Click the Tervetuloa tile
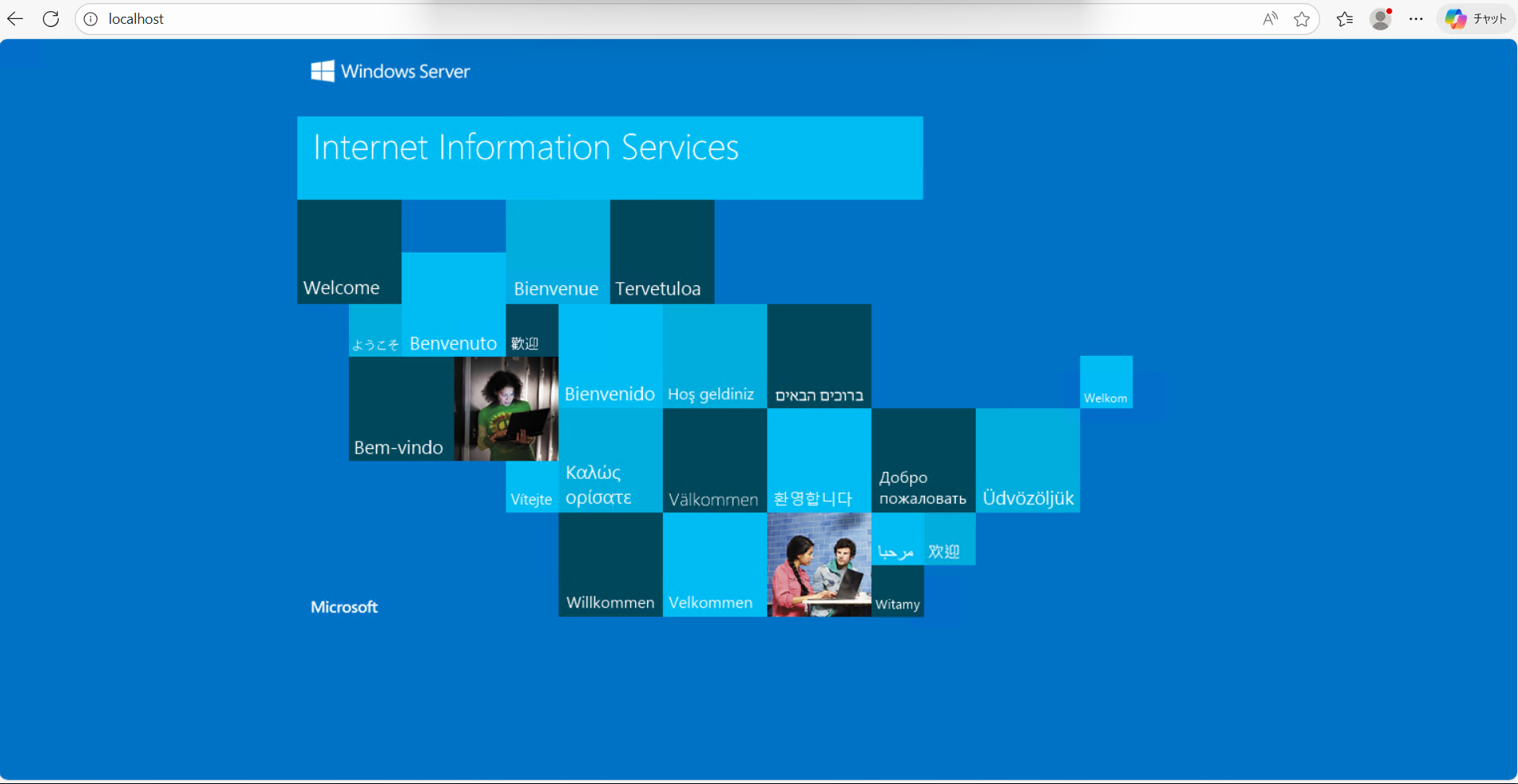This screenshot has height=784, width=1518. (x=661, y=252)
